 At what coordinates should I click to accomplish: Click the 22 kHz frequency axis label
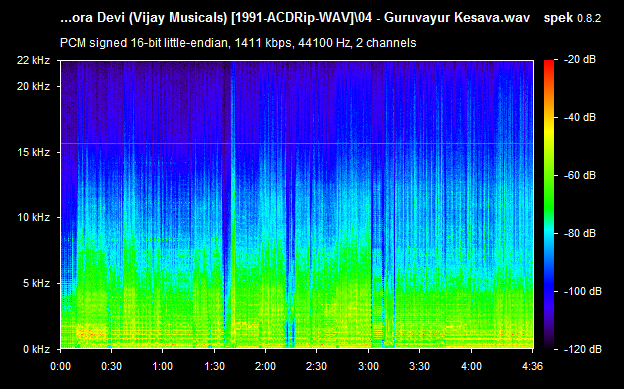tap(33, 60)
